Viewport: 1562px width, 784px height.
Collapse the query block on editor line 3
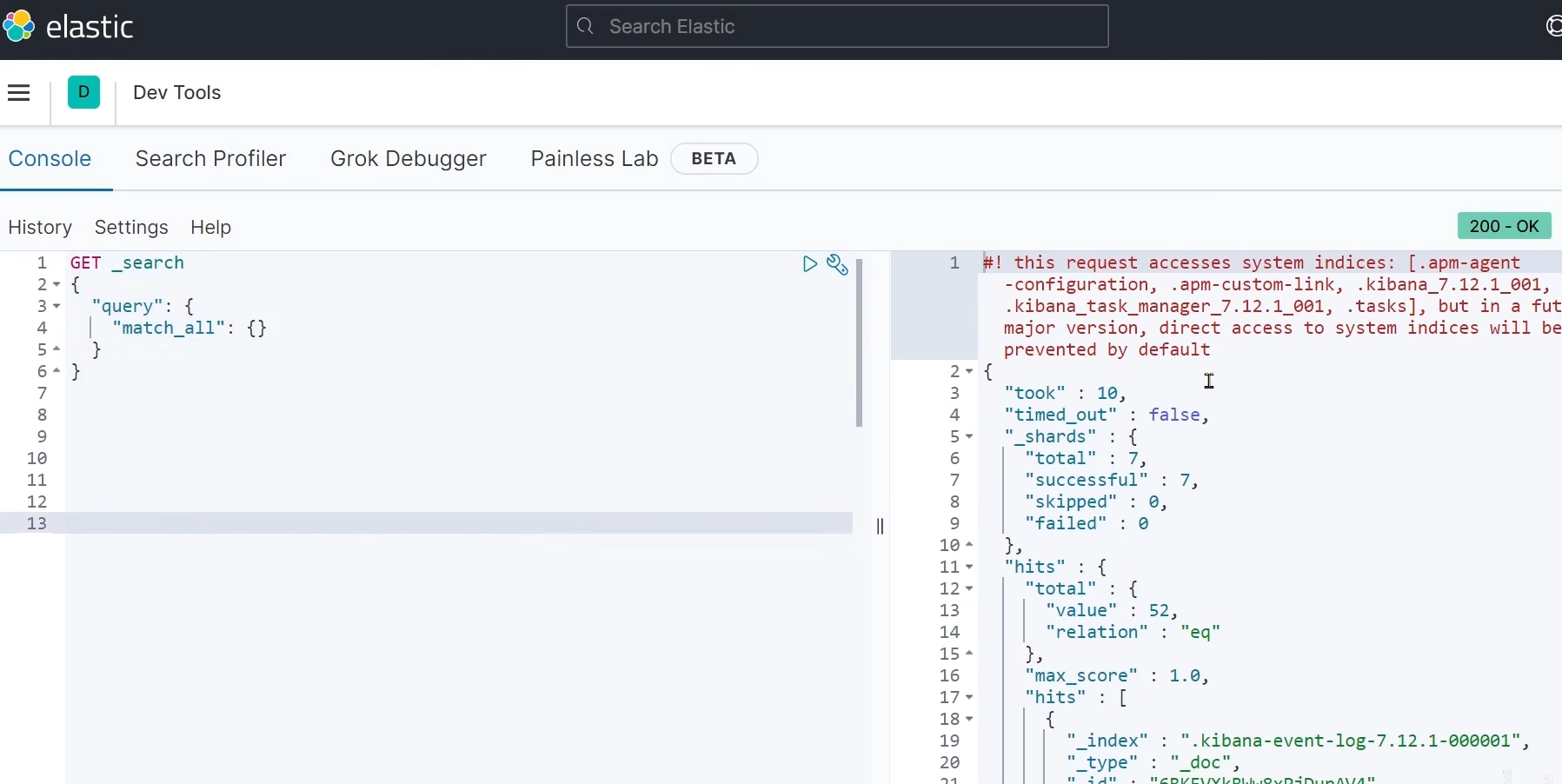point(56,307)
